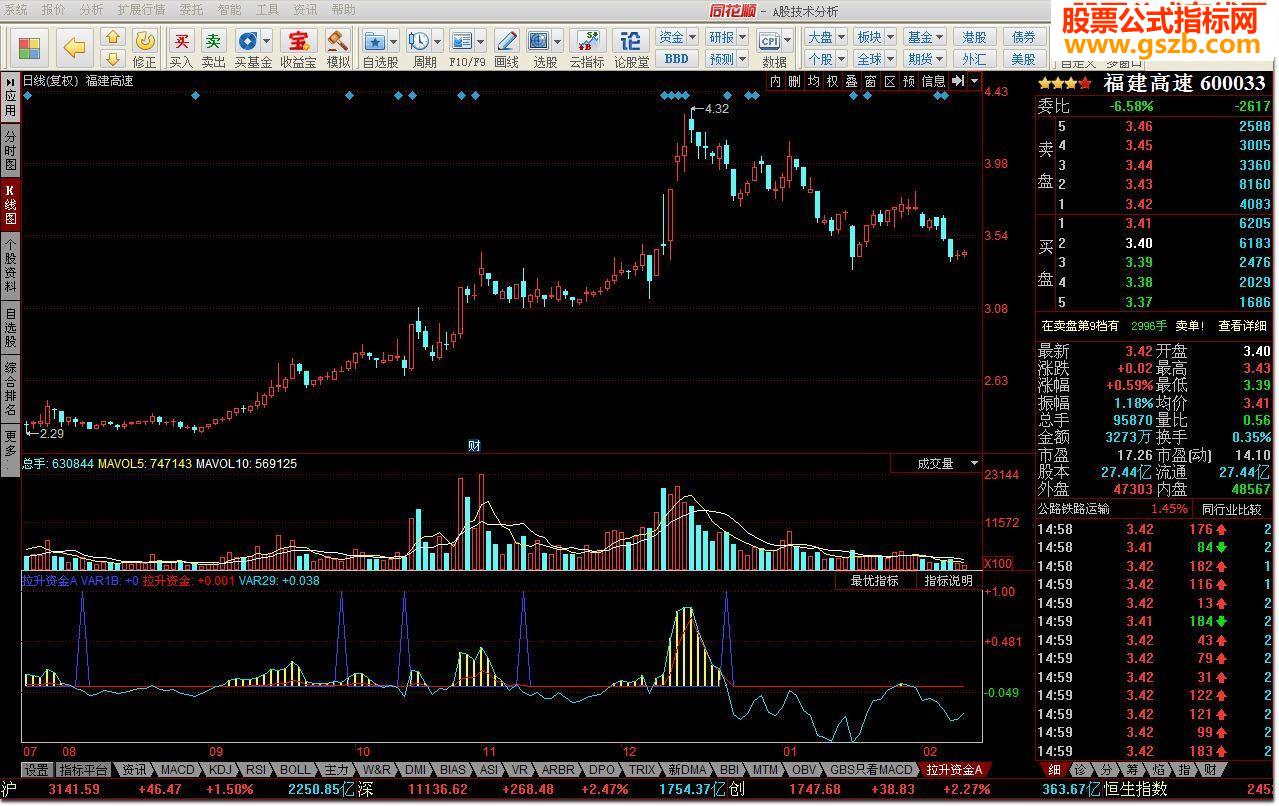Toggle the 信息 info markers
The image size is (1279, 806).
[x=933, y=82]
